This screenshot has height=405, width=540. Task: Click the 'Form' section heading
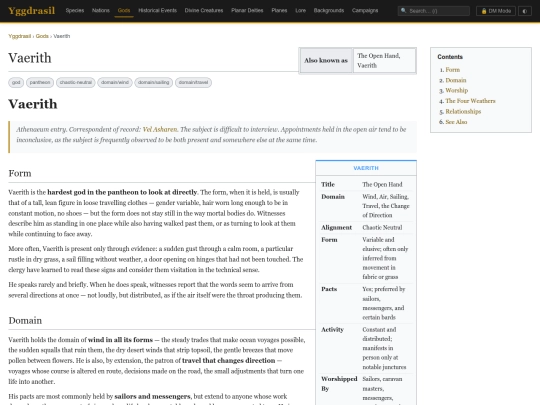coord(20,173)
